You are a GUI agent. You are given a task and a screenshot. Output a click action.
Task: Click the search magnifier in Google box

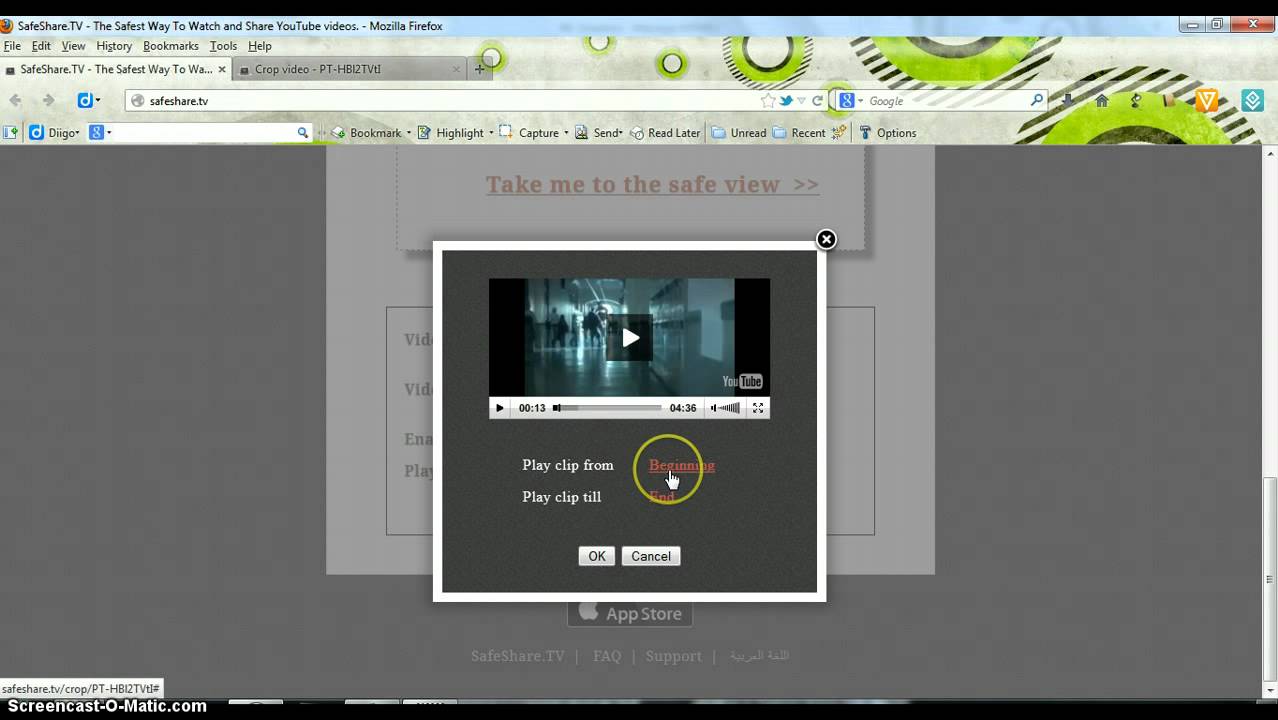[1037, 100]
